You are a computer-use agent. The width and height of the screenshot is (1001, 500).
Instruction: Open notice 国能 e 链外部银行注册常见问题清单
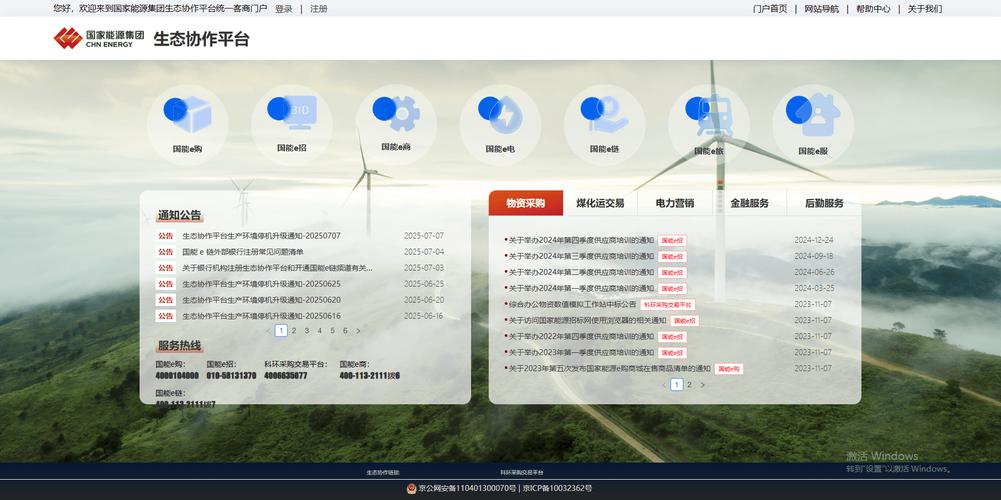click(243, 252)
